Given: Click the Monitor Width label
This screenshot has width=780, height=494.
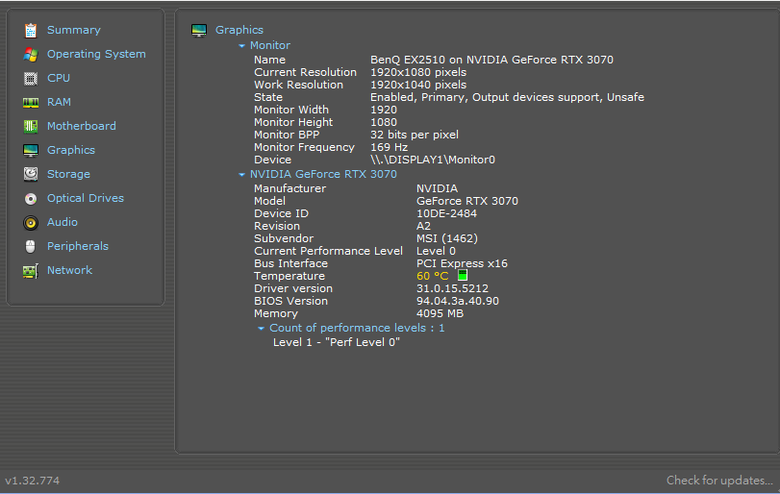Looking at the screenshot, I should [291, 109].
